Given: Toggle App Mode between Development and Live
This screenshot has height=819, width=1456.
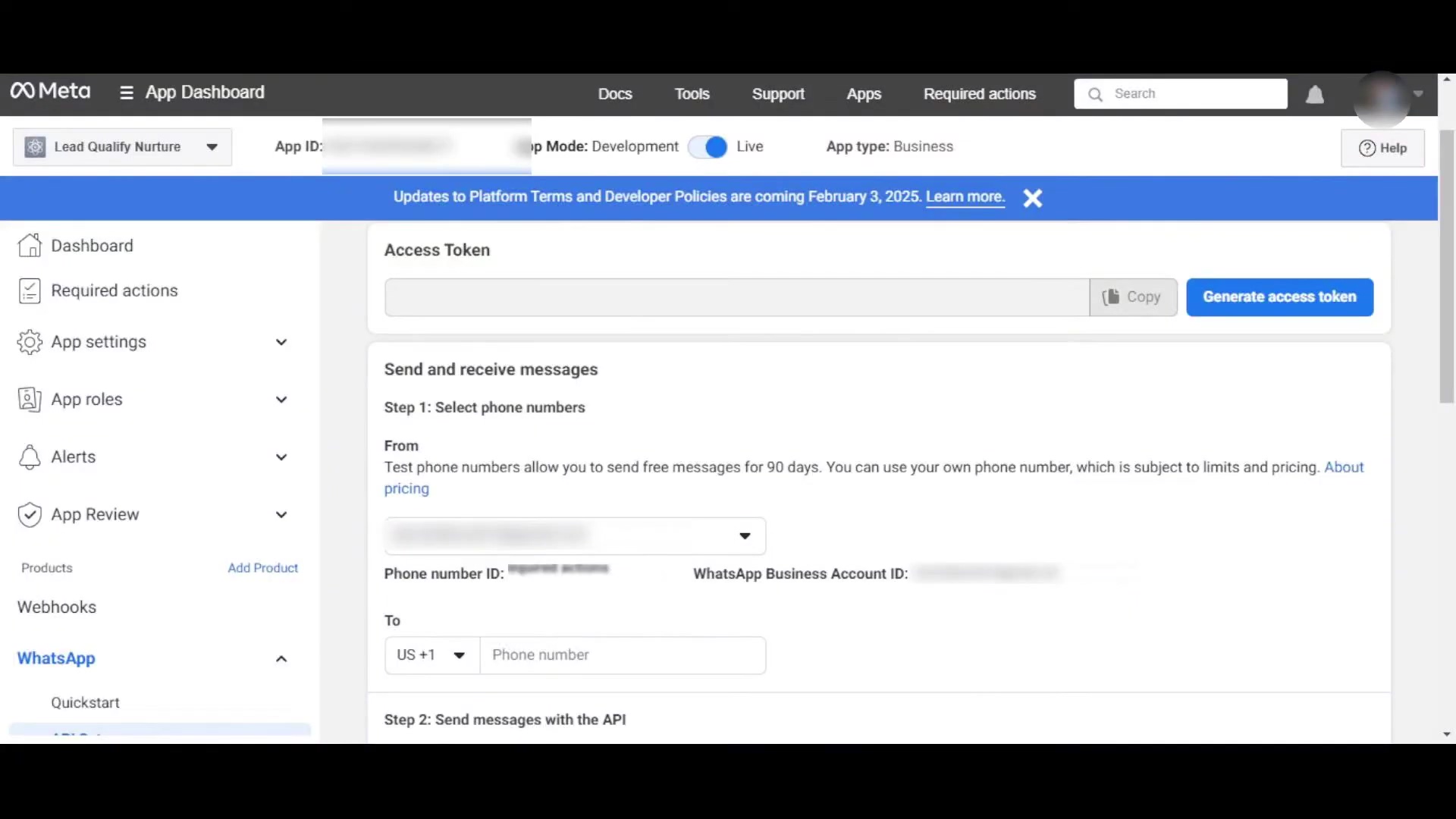Looking at the screenshot, I should pos(708,147).
